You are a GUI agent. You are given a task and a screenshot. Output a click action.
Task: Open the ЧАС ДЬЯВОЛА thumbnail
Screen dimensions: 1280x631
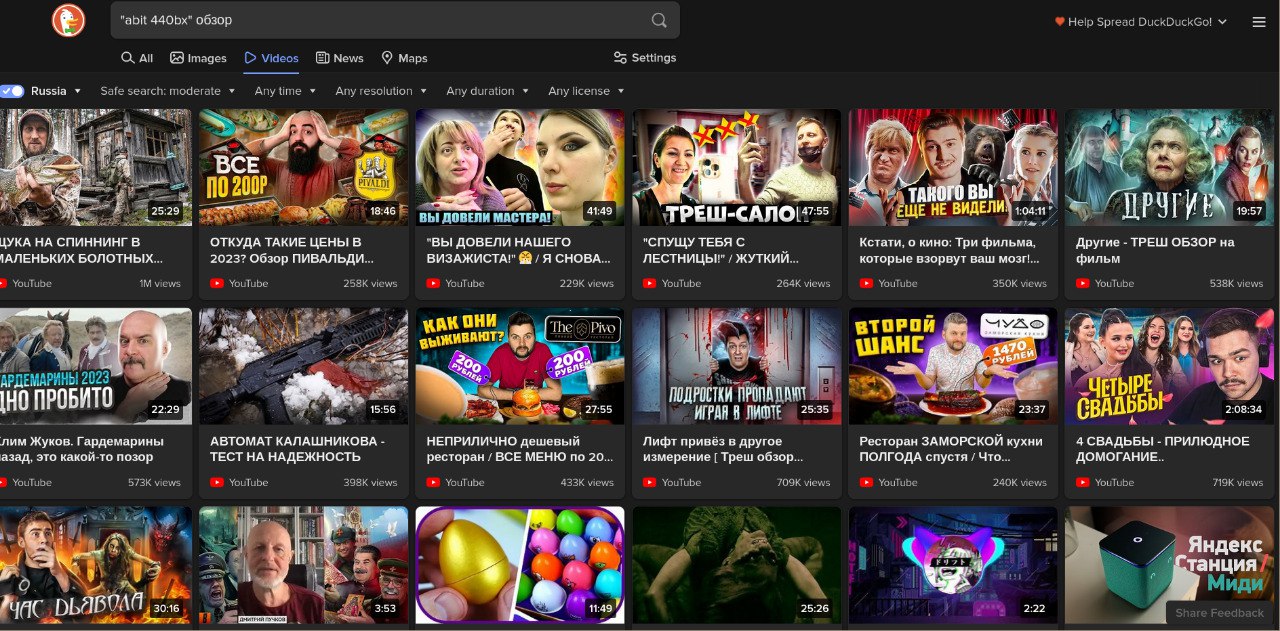pos(95,565)
